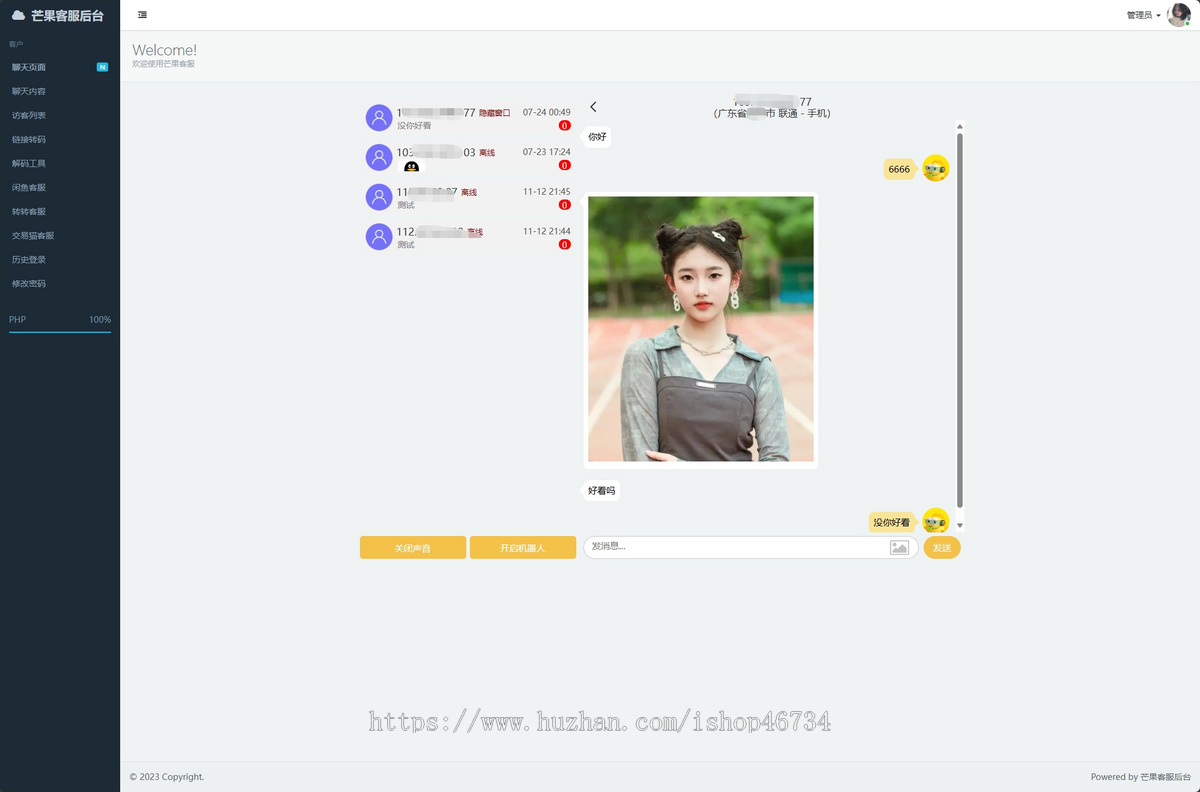Image resolution: width=1200 pixels, height=792 pixels.
Task: Click 离线 status on the 11-12 21:45 chat
Action: 469,192
